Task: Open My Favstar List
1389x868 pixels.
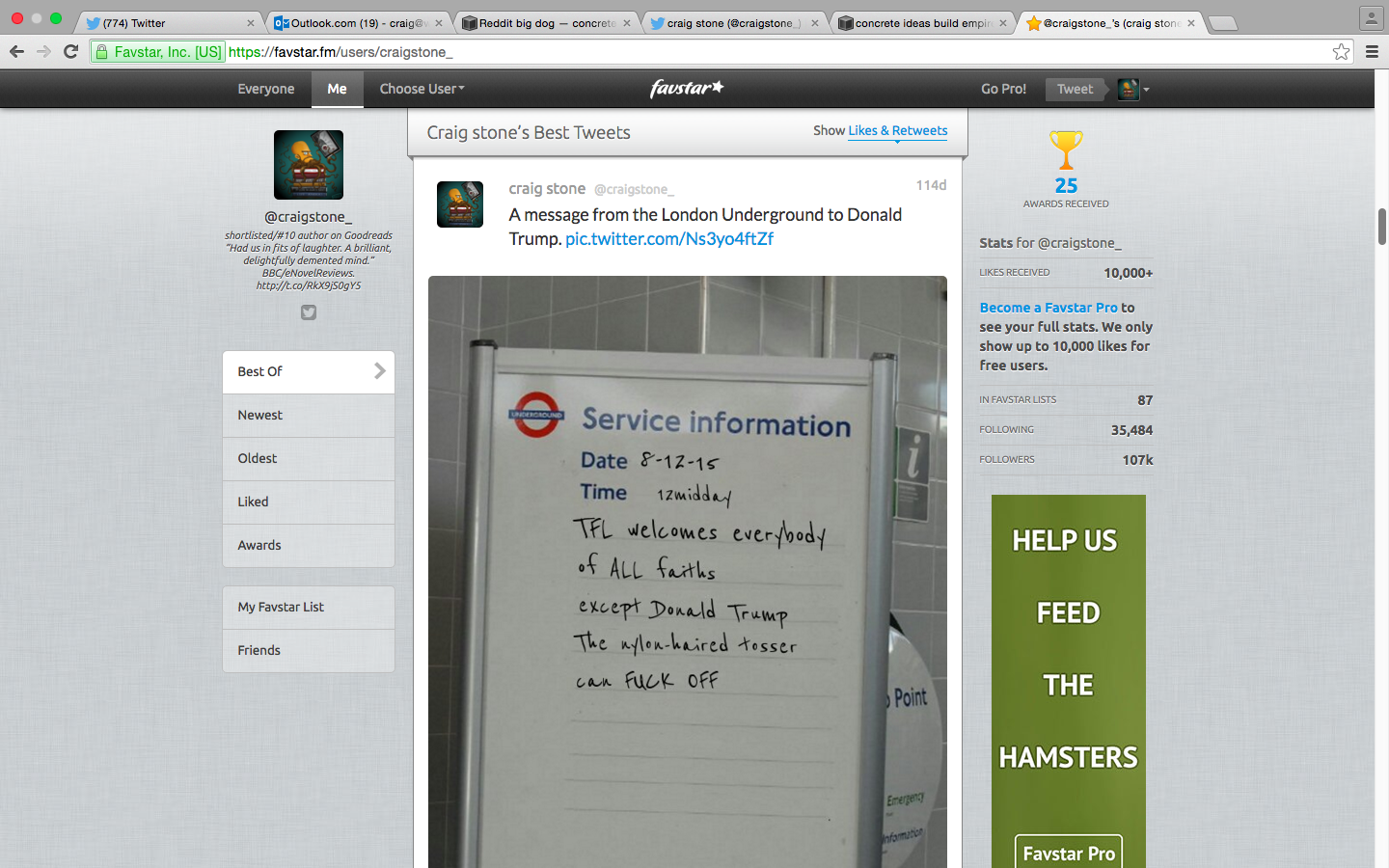Action: coord(309,607)
